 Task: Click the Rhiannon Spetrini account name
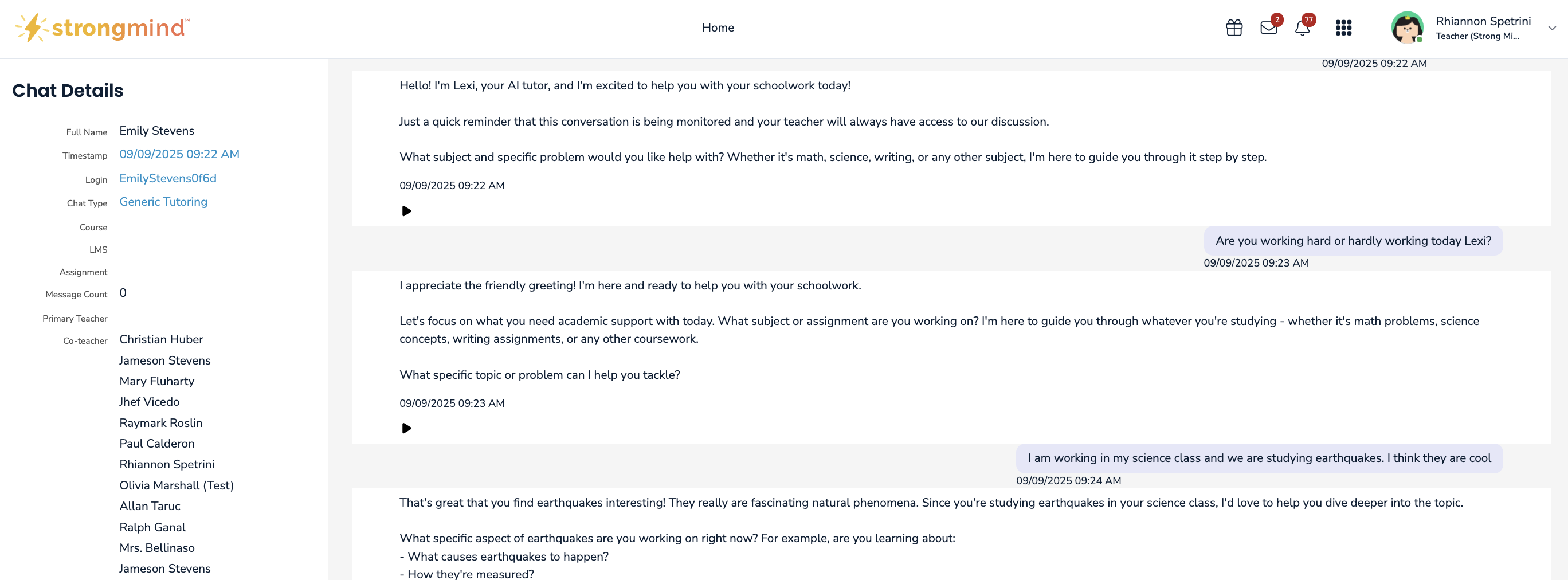(x=1483, y=21)
